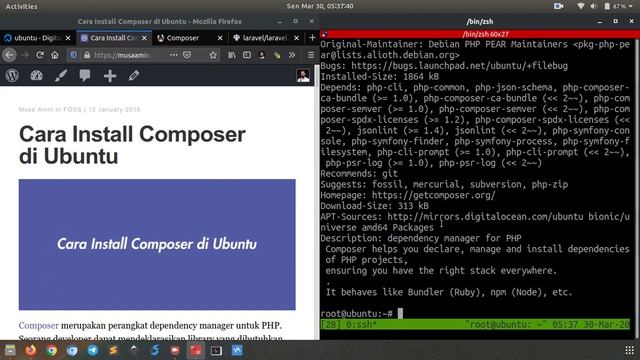This screenshot has height=360, width=640.
Task: Bookmark this page with star icon
Action: point(213,55)
